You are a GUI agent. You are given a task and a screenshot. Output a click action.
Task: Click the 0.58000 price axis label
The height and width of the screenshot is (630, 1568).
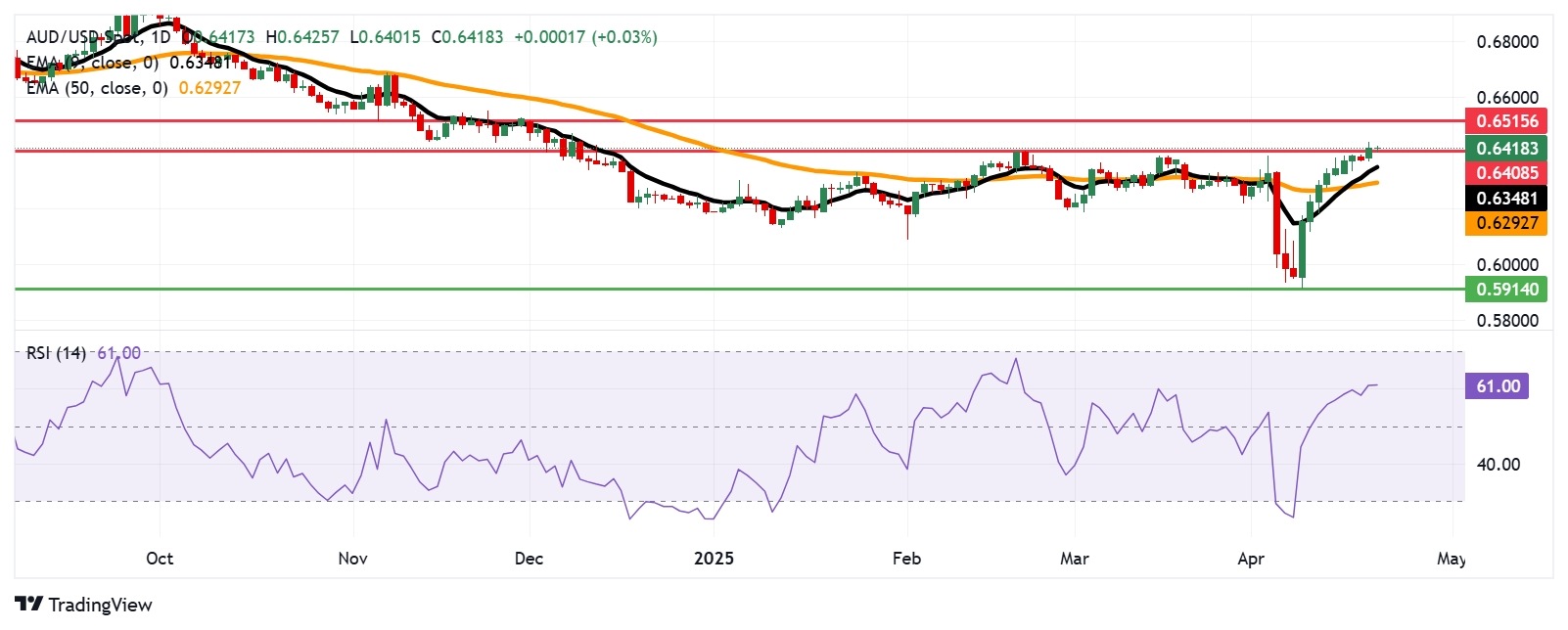pyautogui.click(x=1506, y=321)
